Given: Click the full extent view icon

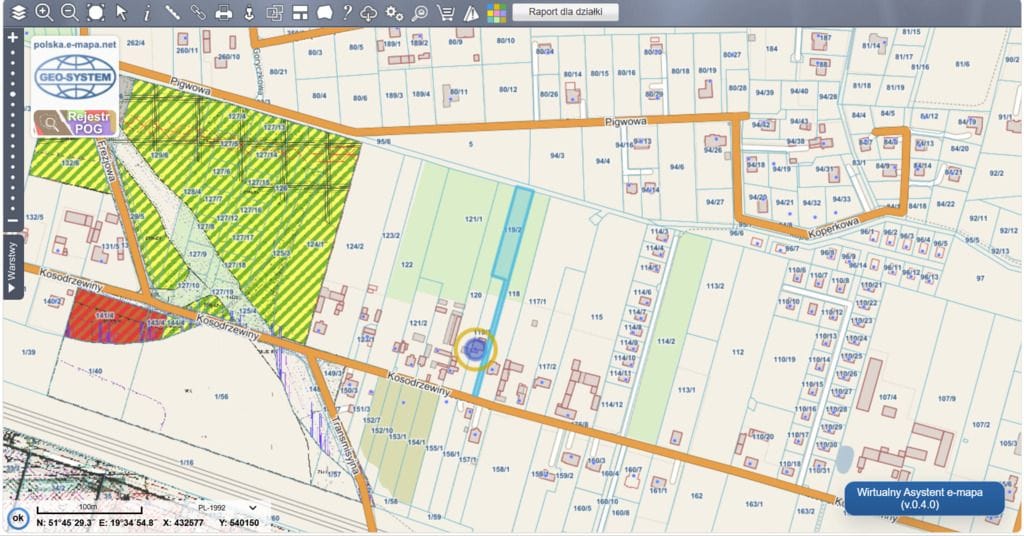Looking at the screenshot, I should click(x=95, y=13).
